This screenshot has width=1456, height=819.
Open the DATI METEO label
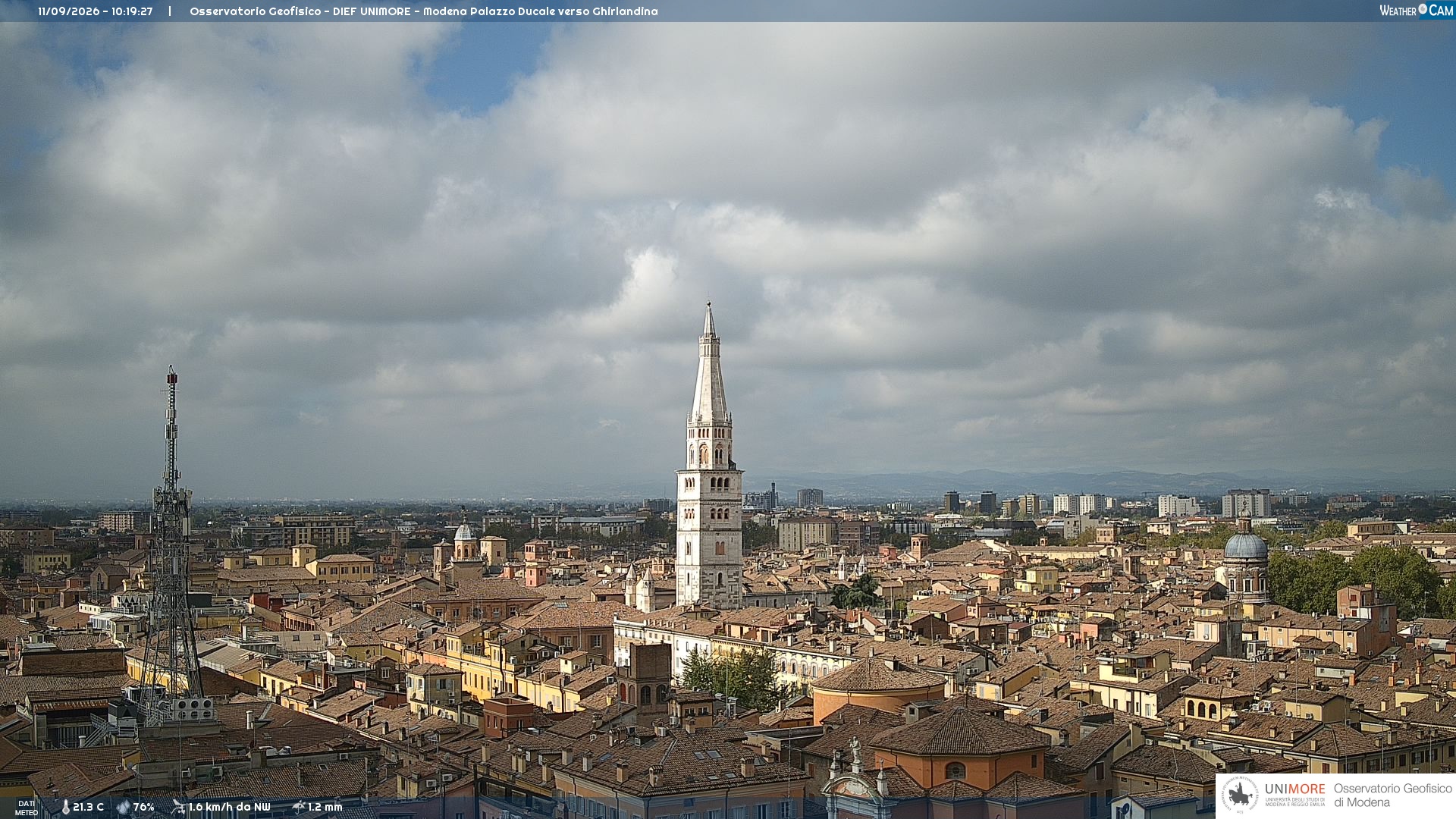[x=27, y=808]
